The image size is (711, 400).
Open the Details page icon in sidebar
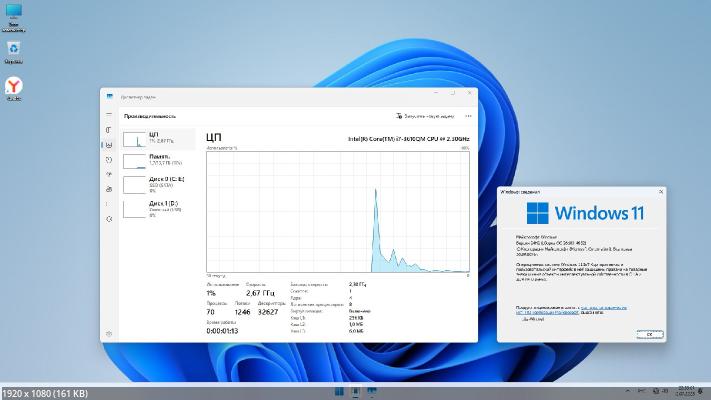pos(109,204)
